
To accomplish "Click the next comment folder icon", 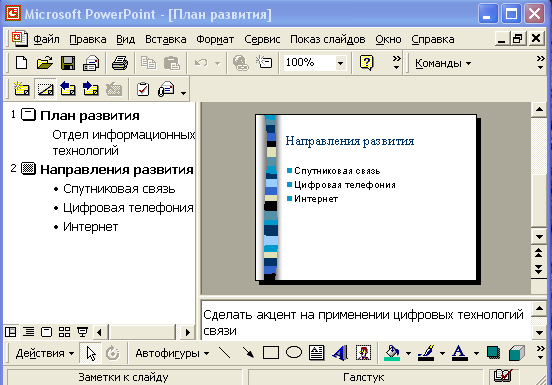I will (x=91, y=89).
